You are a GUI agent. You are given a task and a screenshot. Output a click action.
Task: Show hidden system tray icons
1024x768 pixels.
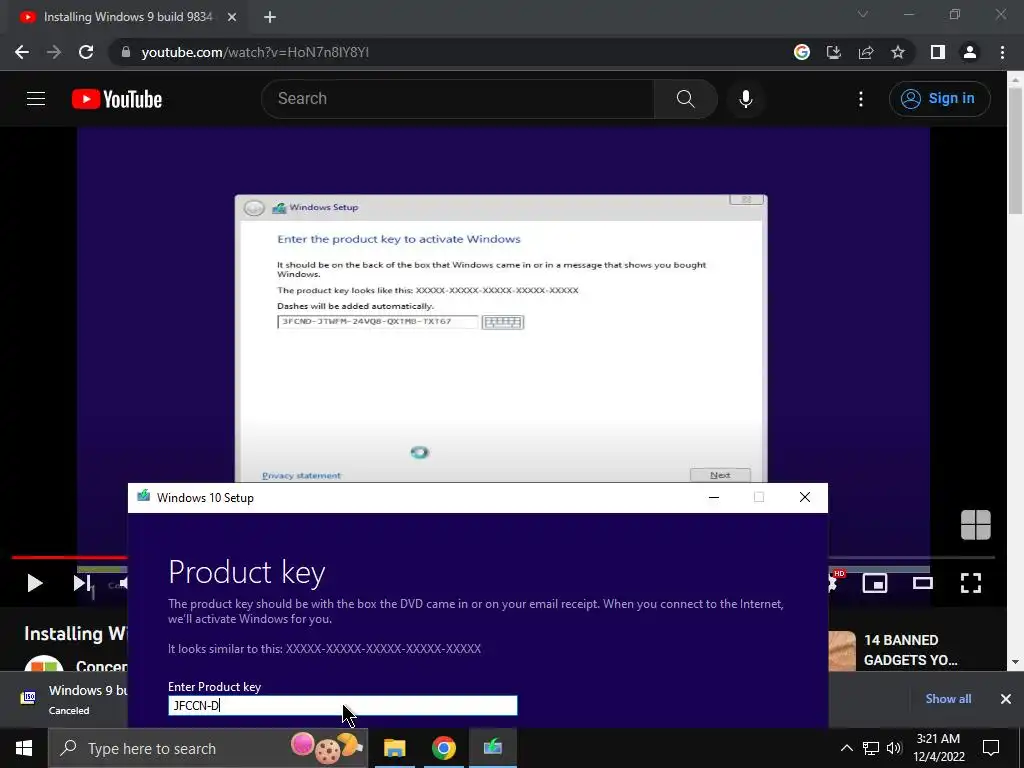846,748
